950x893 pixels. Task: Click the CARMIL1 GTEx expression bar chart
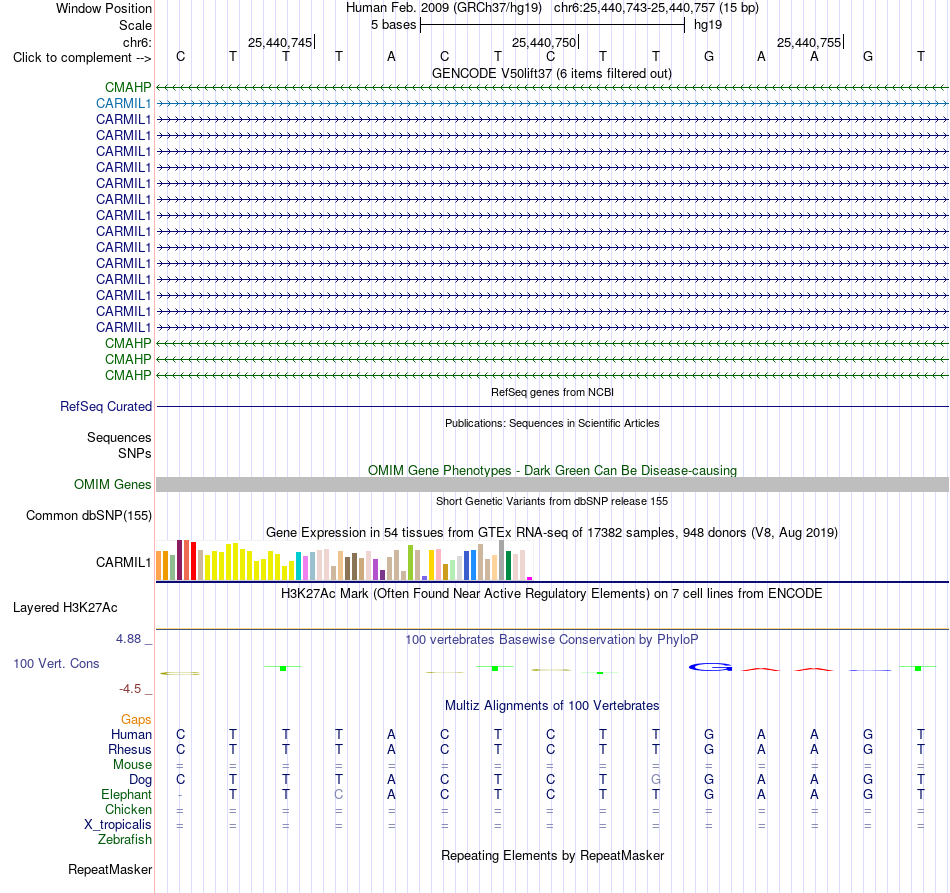344,560
